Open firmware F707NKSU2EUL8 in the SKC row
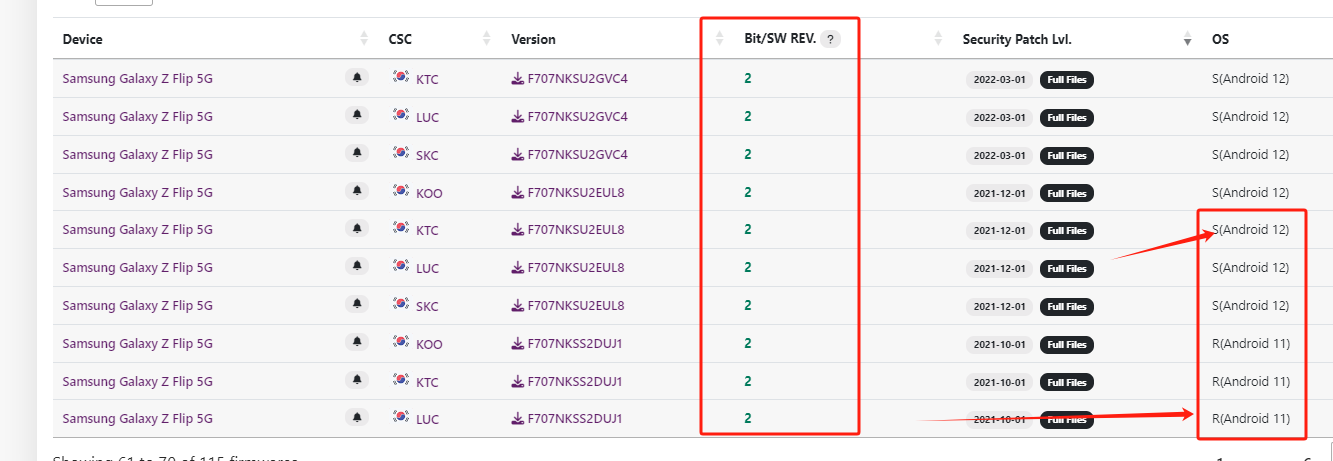This screenshot has width=1333, height=461. [x=567, y=305]
